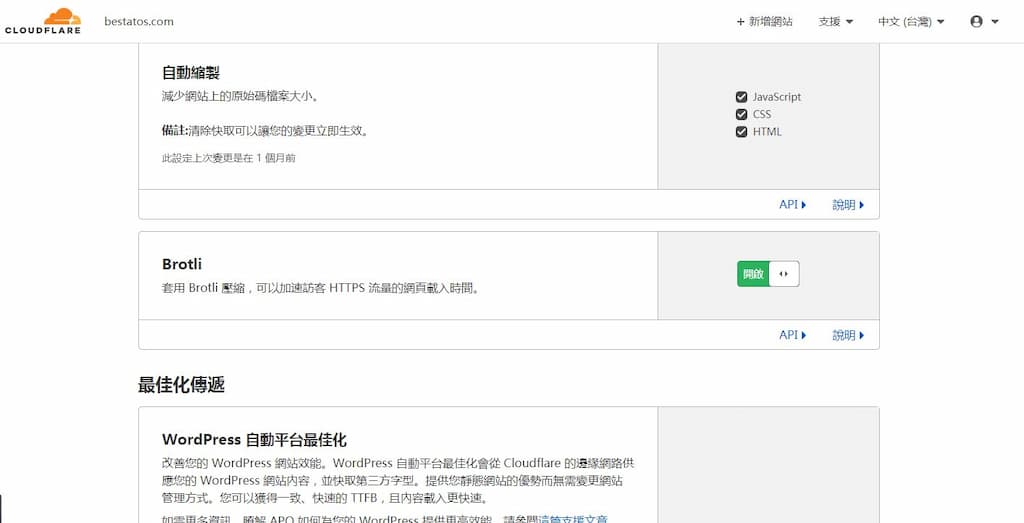1024x523 pixels.
Task: Click the 減少網站上的原始碼檔案大小 description
Action: [x=240, y=97]
